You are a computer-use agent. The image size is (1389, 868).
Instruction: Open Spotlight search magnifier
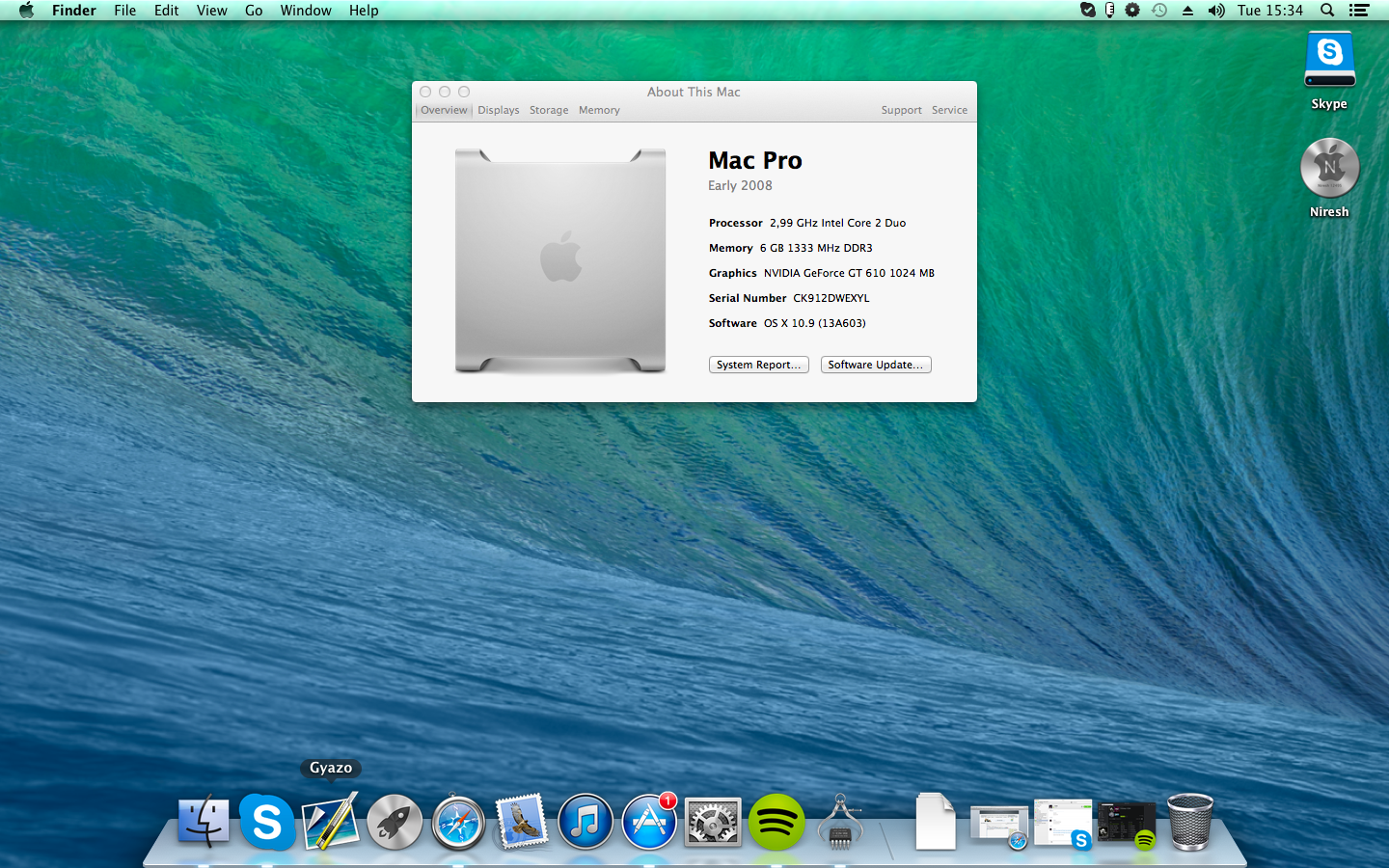pos(1327,11)
